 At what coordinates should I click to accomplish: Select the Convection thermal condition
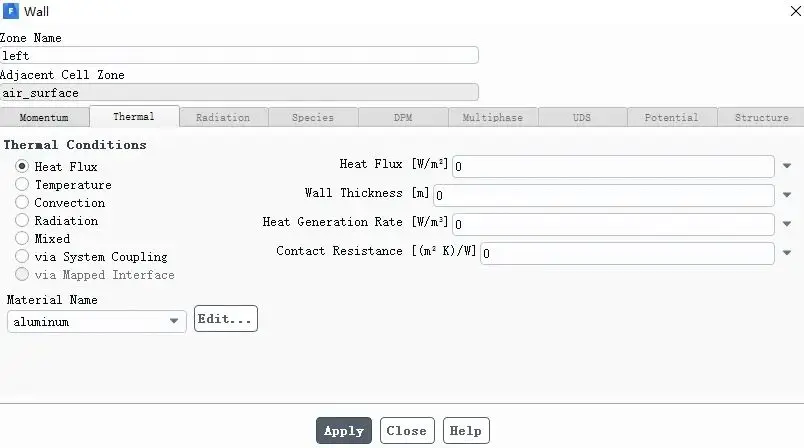point(22,202)
